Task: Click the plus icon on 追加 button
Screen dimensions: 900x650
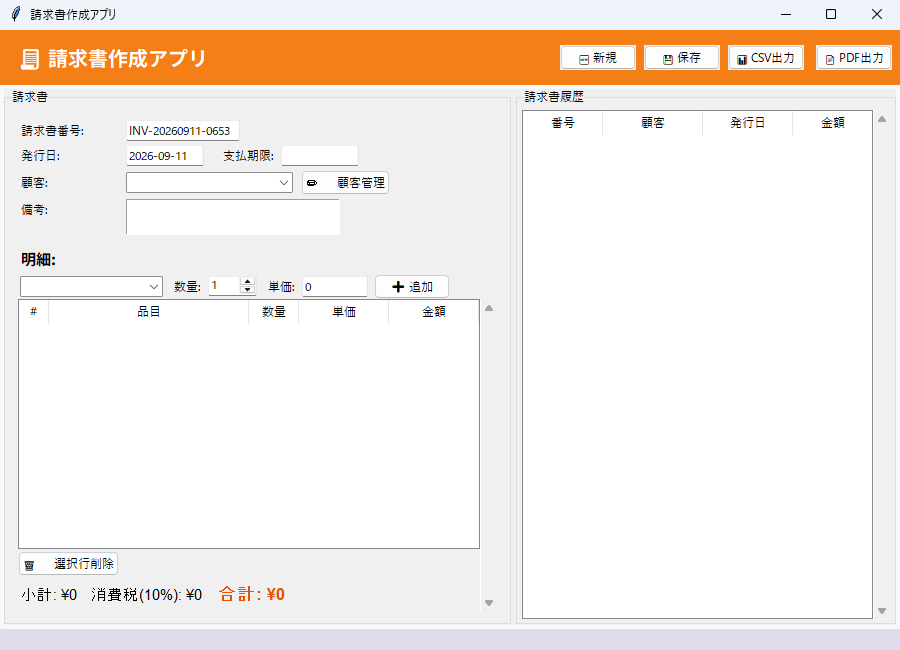Action: tap(398, 287)
